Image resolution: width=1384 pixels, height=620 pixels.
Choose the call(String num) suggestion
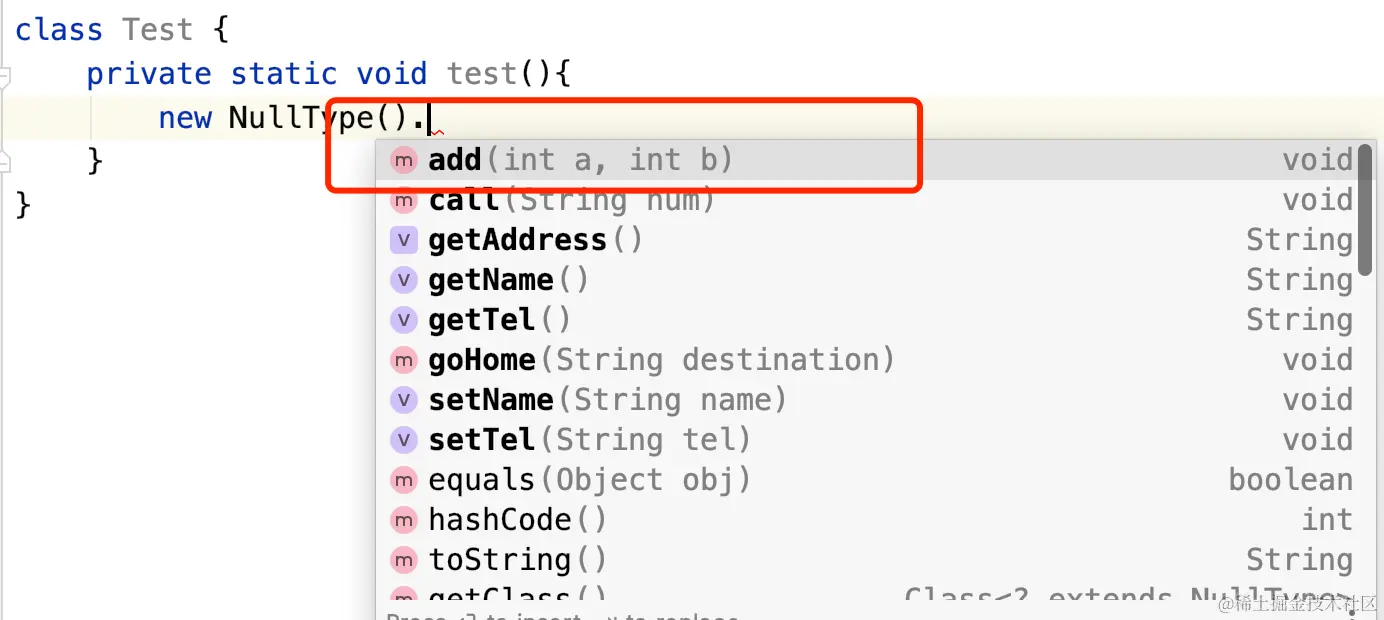pyautogui.click(x=867, y=200)
